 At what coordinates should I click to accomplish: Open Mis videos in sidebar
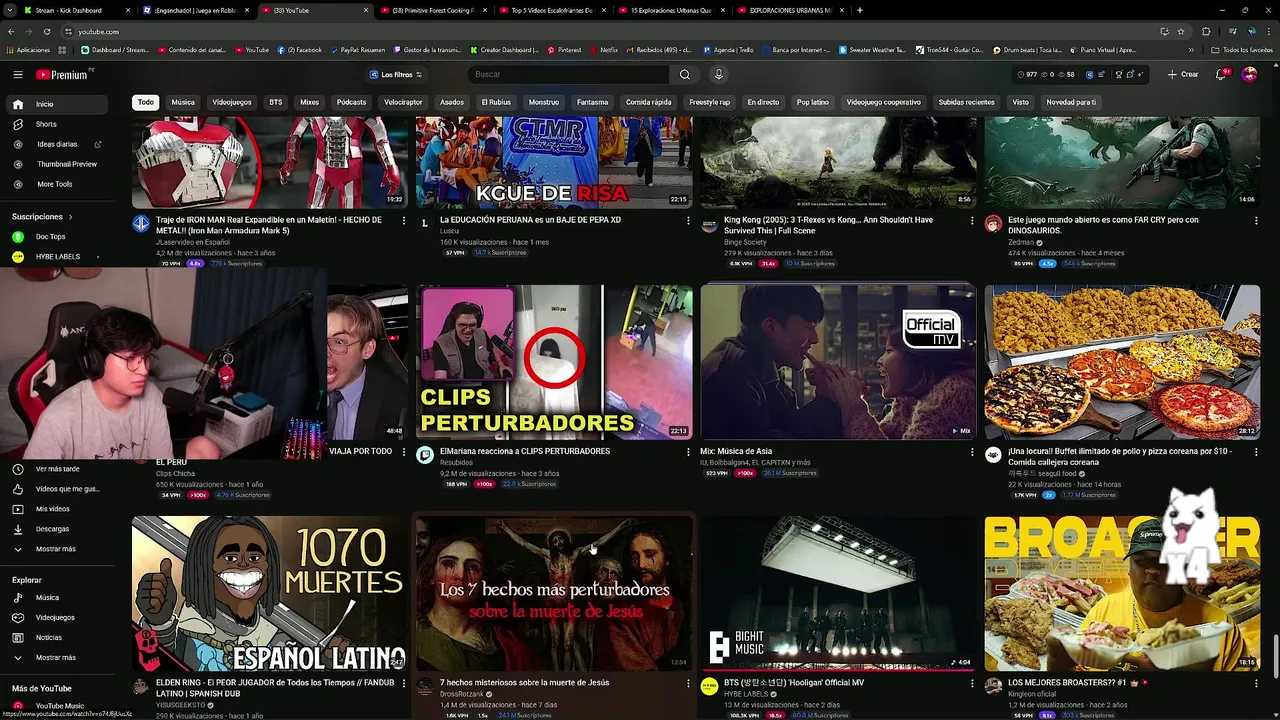coord(57,509)
